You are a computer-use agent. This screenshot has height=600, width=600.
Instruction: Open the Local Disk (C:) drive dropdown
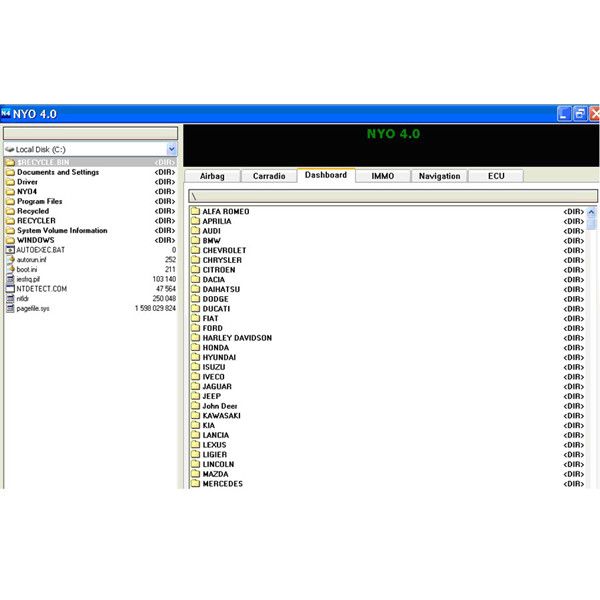[172, 149]
